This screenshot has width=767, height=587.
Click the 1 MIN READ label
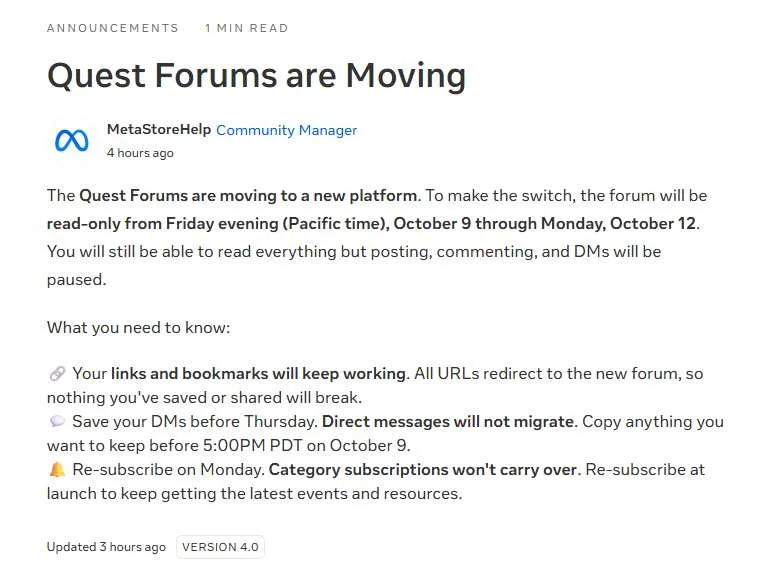pos(247,28)
